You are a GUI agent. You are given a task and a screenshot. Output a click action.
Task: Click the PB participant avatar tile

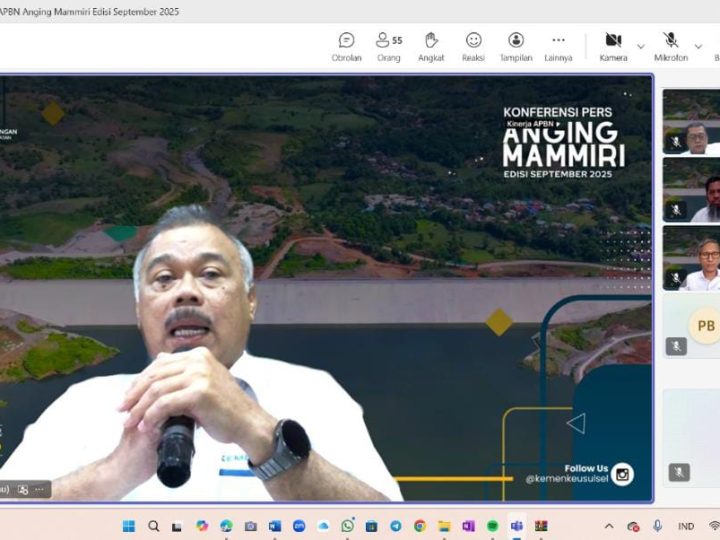704,326
